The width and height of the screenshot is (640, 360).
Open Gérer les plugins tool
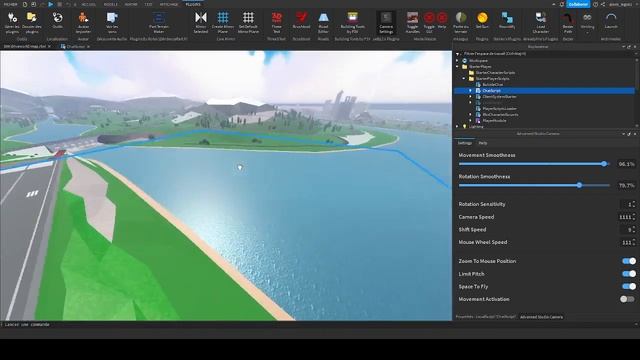coord(12,22)
